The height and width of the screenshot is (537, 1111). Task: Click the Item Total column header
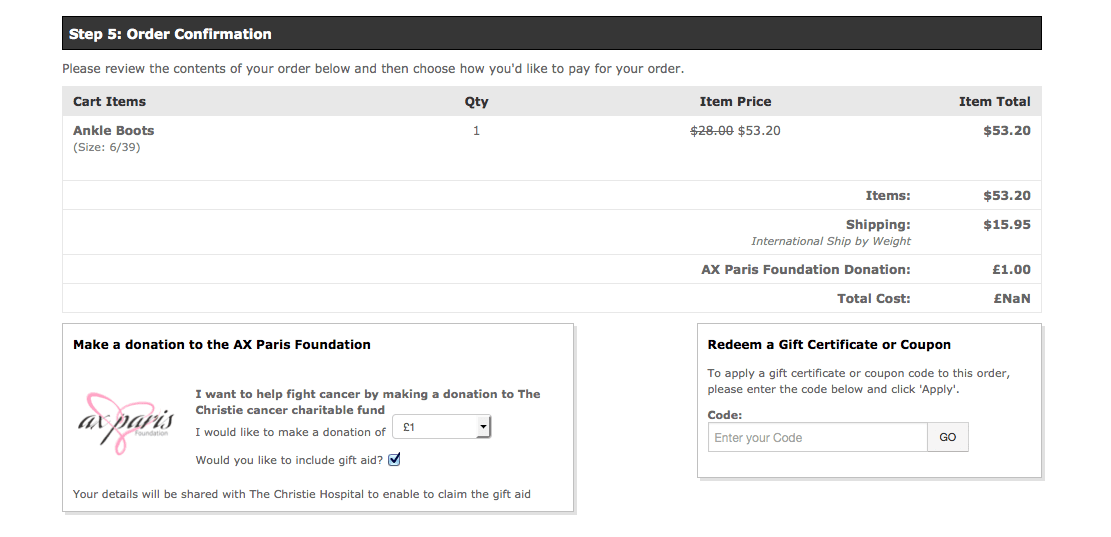pyautogui.click(x=994, y=101)
